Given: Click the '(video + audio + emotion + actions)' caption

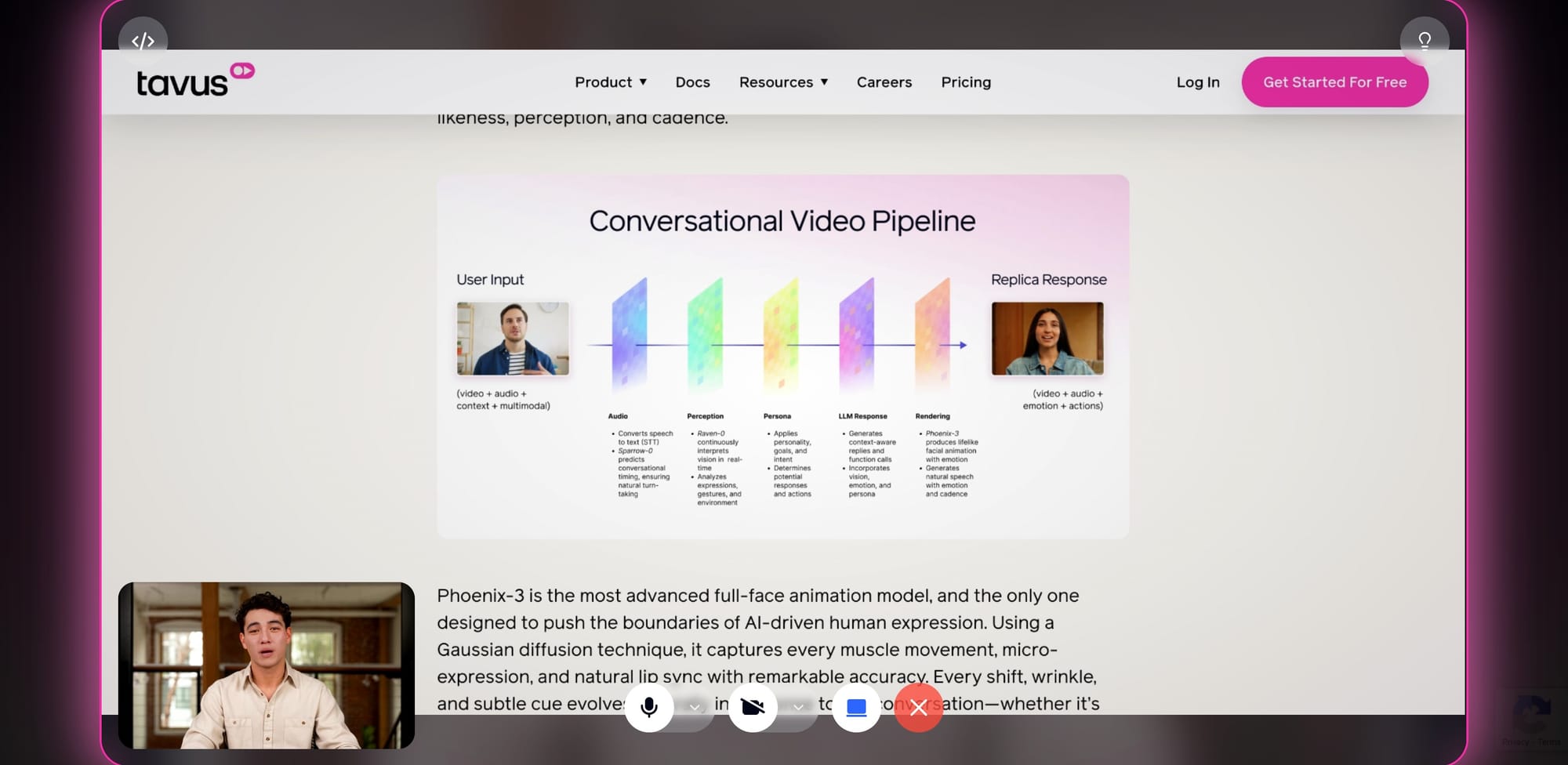Looking at the screenshot, I should pyautogui.click(x=1063, y=400).
